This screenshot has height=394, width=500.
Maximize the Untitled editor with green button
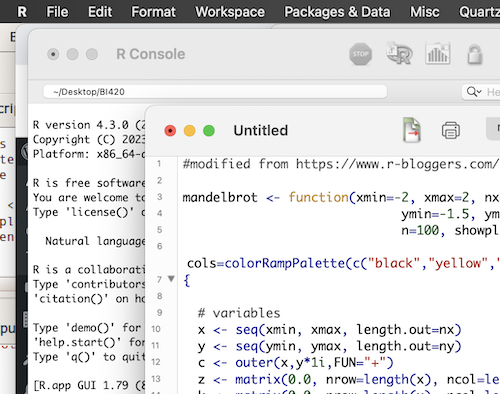click(x=209, y=131)
